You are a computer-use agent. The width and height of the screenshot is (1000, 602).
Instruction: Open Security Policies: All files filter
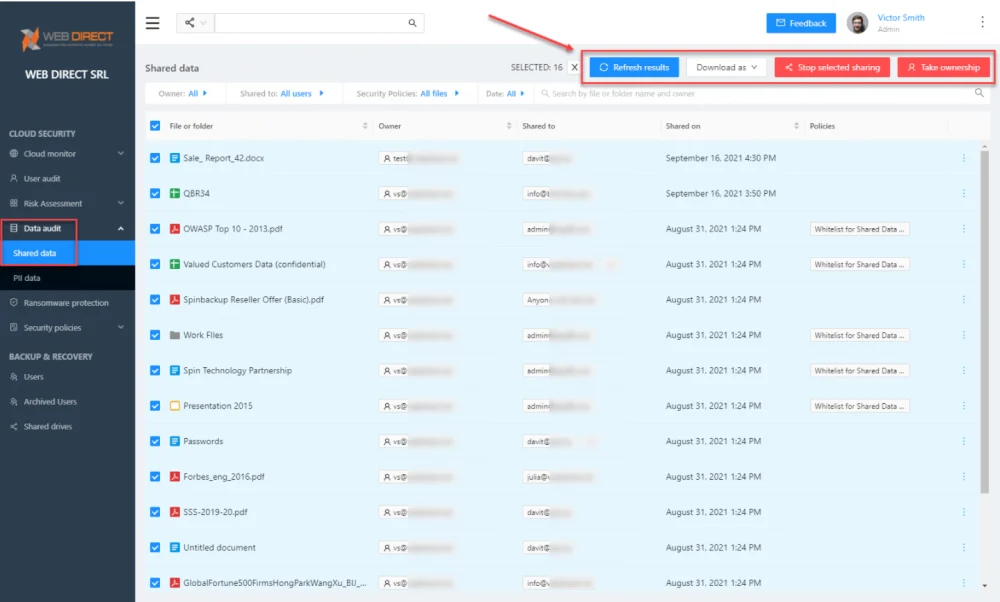pos(408,93)
